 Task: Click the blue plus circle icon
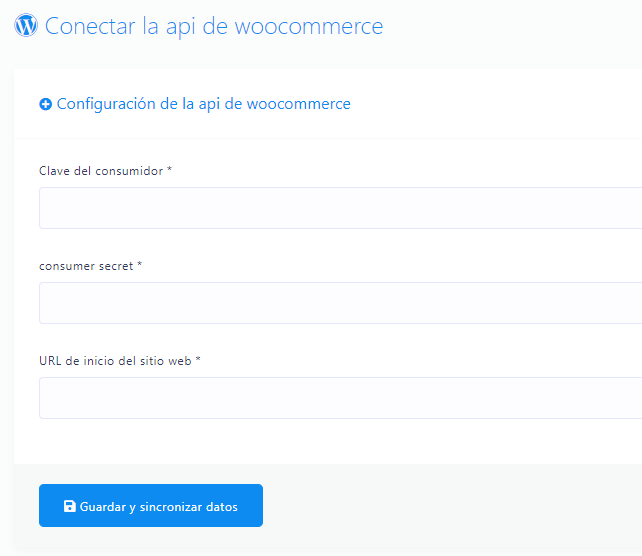[x=45, y=104]
